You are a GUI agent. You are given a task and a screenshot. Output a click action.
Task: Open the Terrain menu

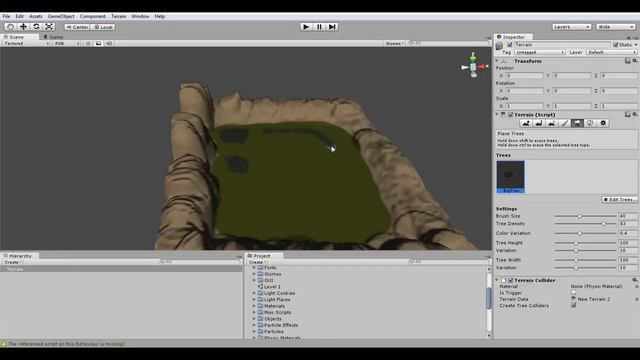[119, 16]
